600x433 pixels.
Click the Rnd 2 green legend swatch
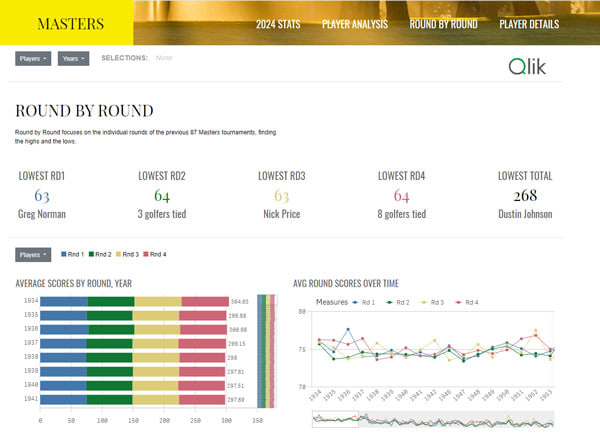click(x=91, y=254)
